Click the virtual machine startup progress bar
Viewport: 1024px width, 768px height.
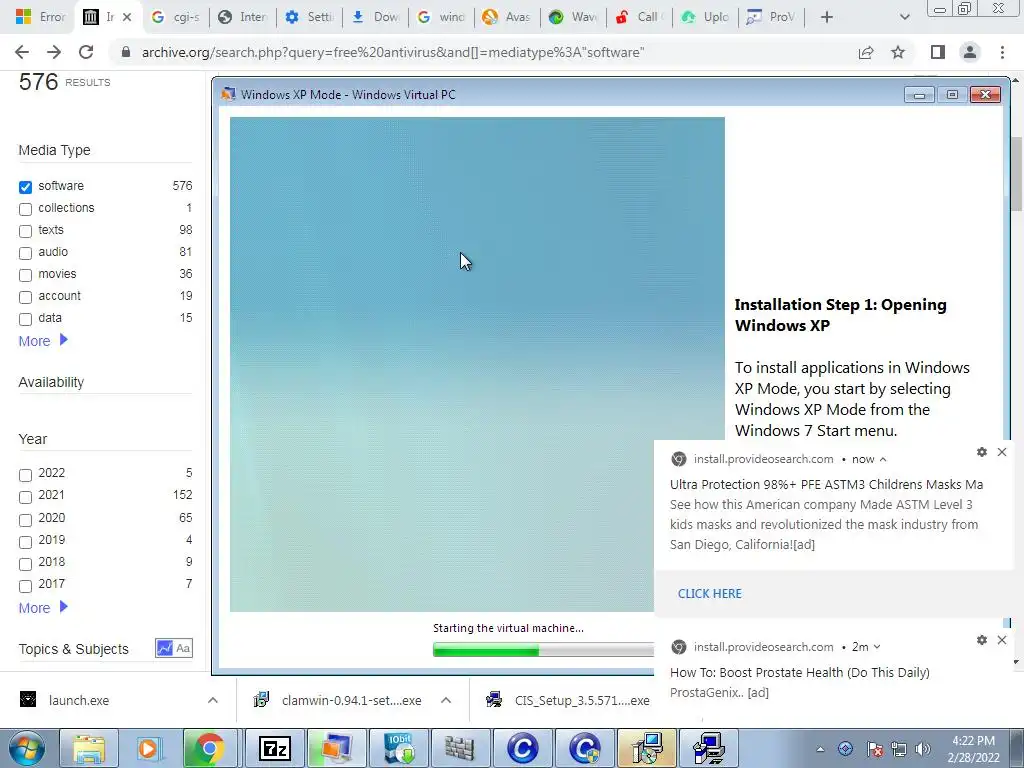click(x=543, y=650)
